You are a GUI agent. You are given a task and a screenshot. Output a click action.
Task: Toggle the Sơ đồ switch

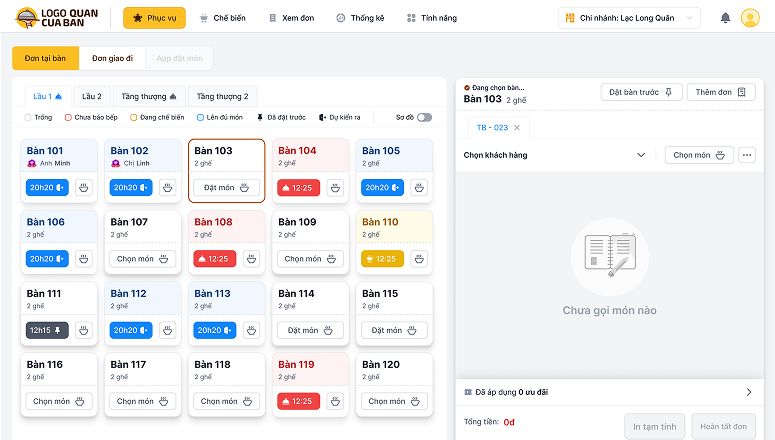coord(425,117)
